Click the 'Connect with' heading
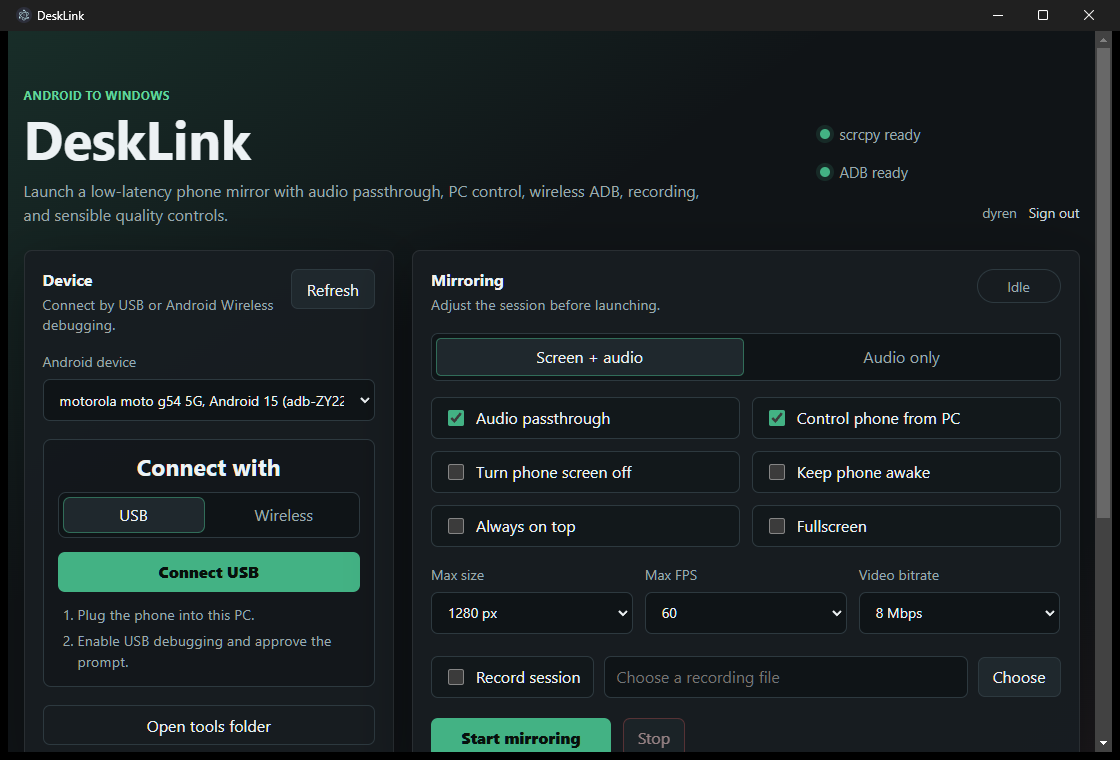Viewport: 1120px width, 760px height. (209, 468)
